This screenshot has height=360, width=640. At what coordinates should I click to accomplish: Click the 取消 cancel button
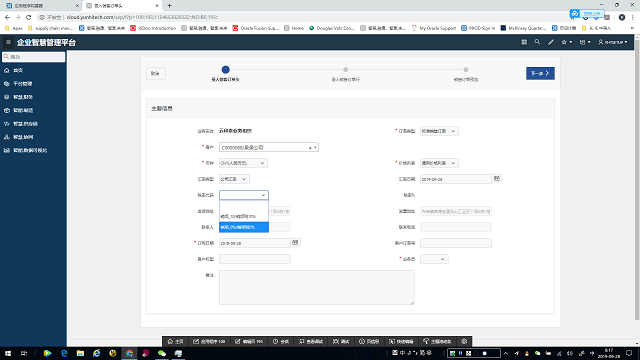[156, 73]
